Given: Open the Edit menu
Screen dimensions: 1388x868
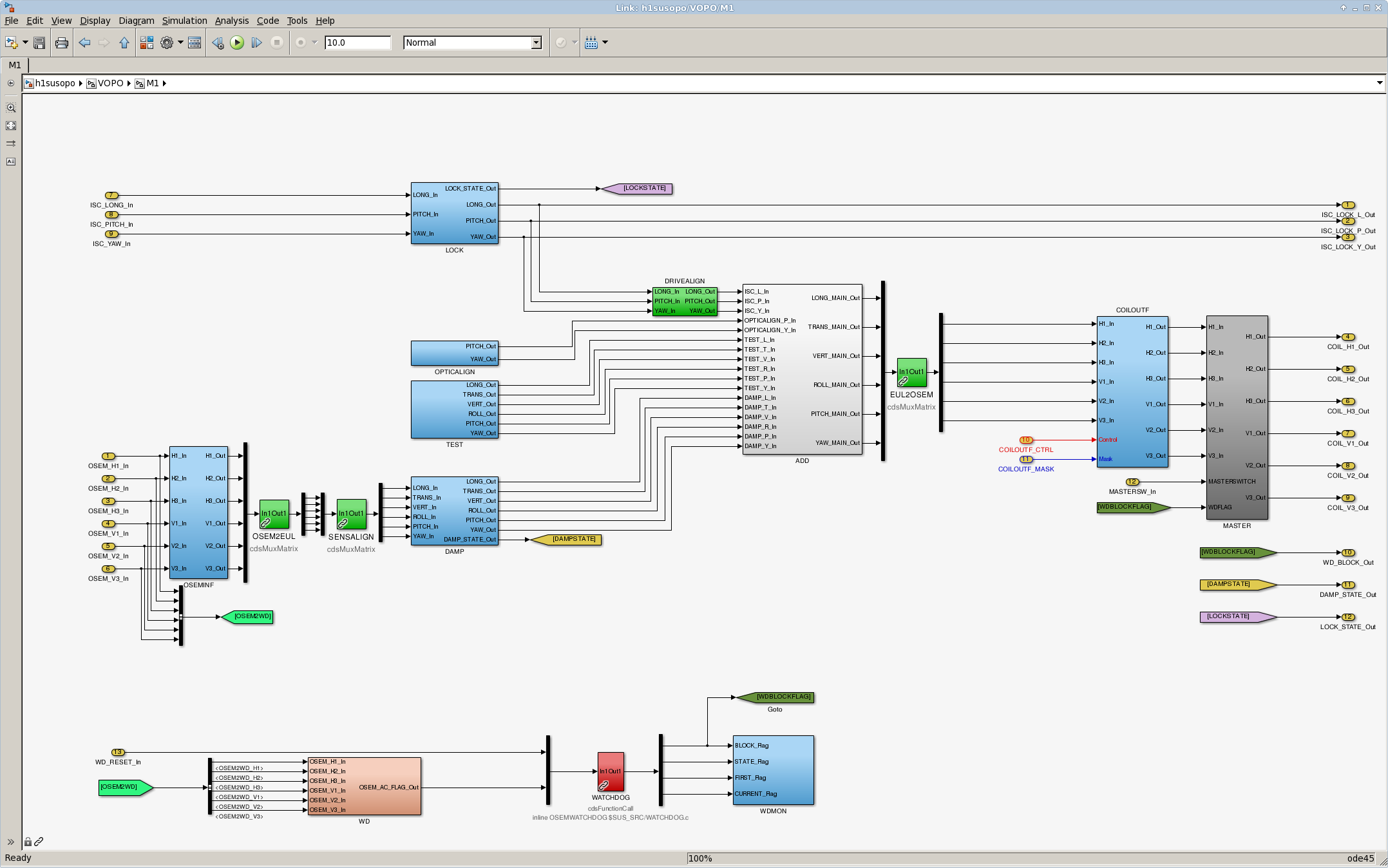Looking at the screenshot, I should tap(35, 21).
